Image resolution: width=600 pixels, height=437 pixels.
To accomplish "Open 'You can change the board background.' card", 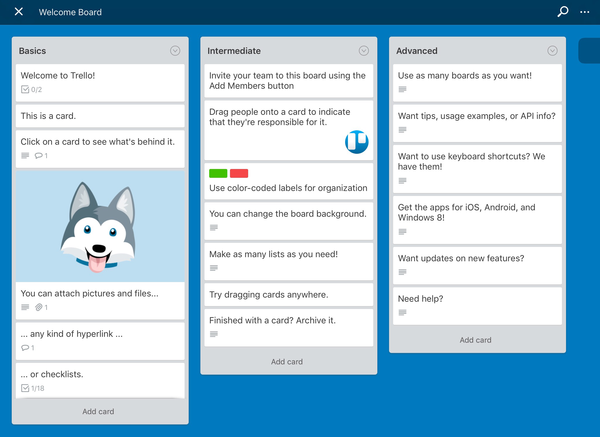I will tap(289, 221).
